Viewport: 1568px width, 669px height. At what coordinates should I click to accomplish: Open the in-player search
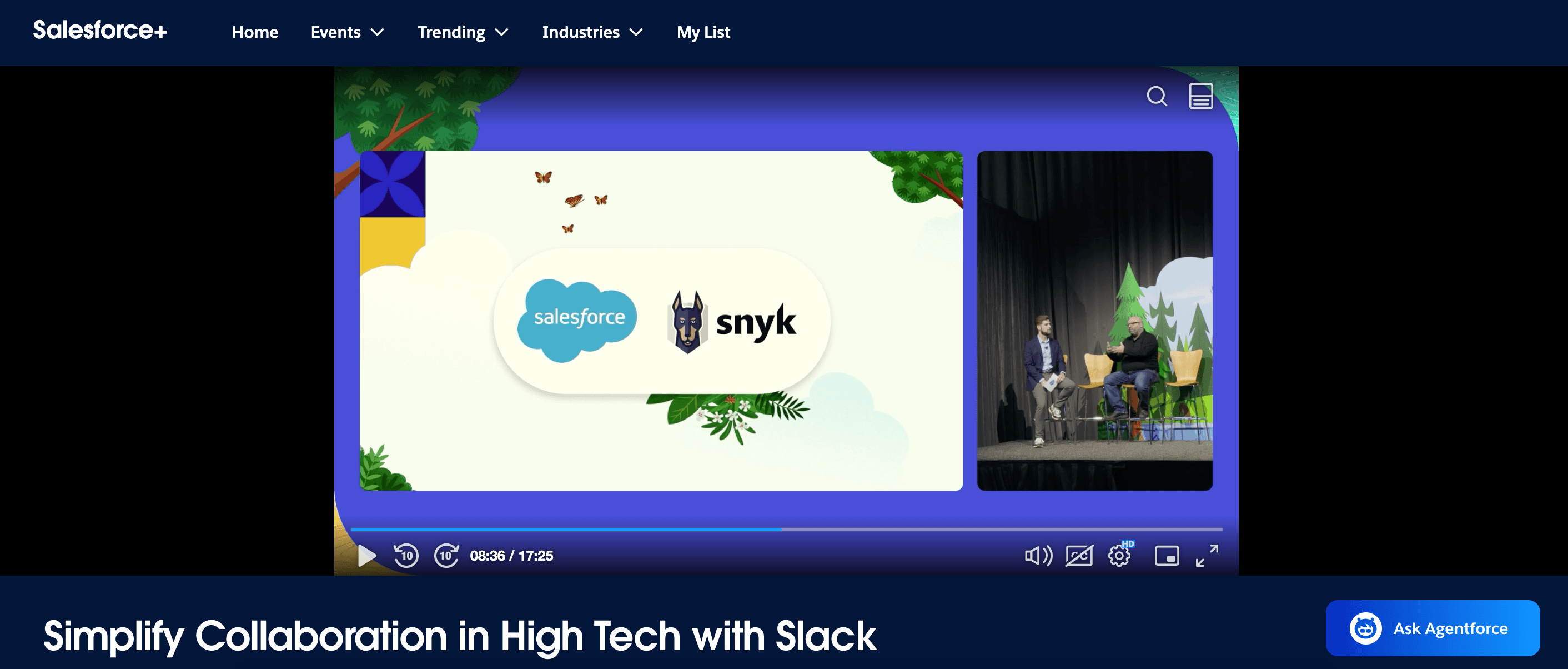click(x=1157, y=96)
